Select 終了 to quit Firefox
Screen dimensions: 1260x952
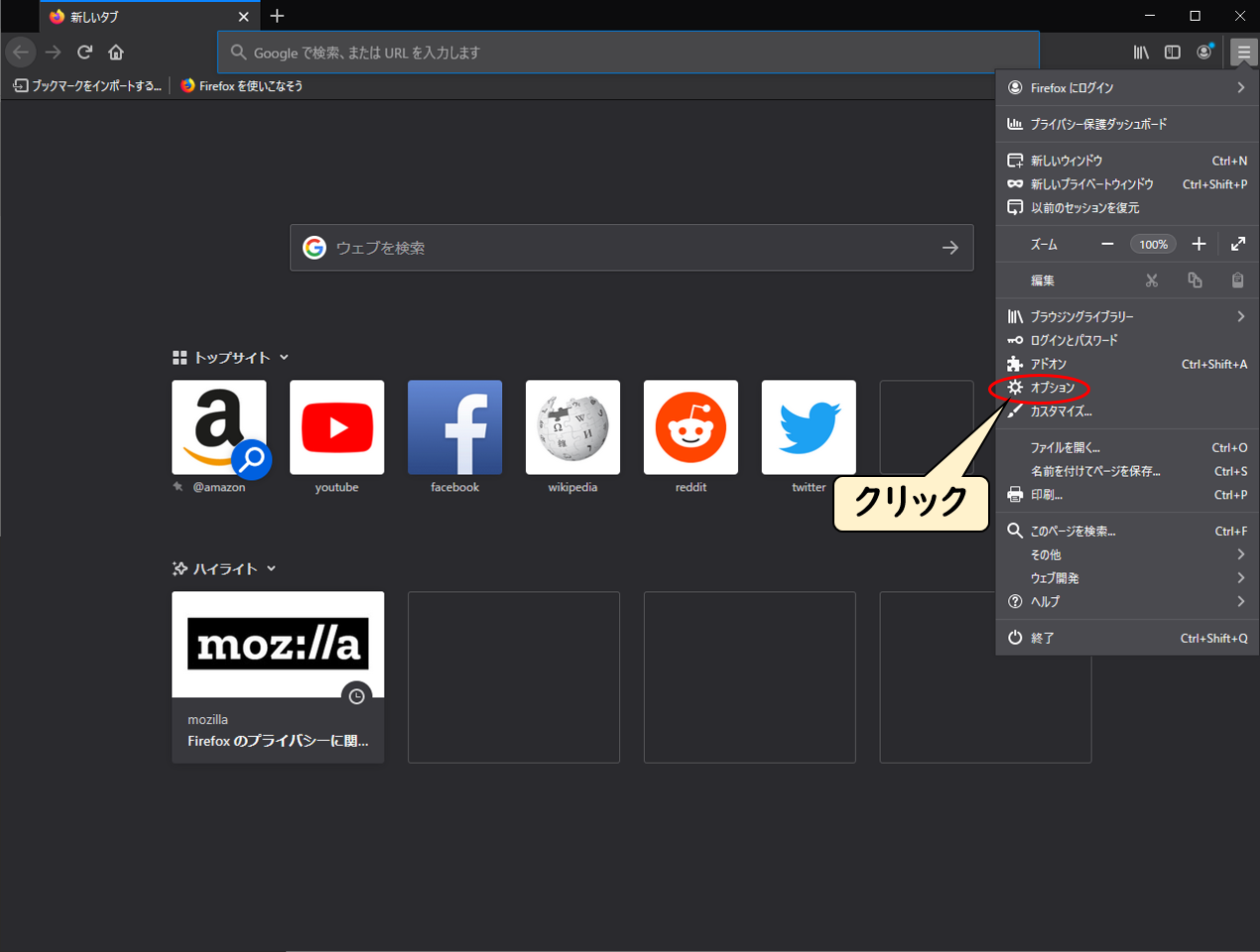(x=1127, y=639)
